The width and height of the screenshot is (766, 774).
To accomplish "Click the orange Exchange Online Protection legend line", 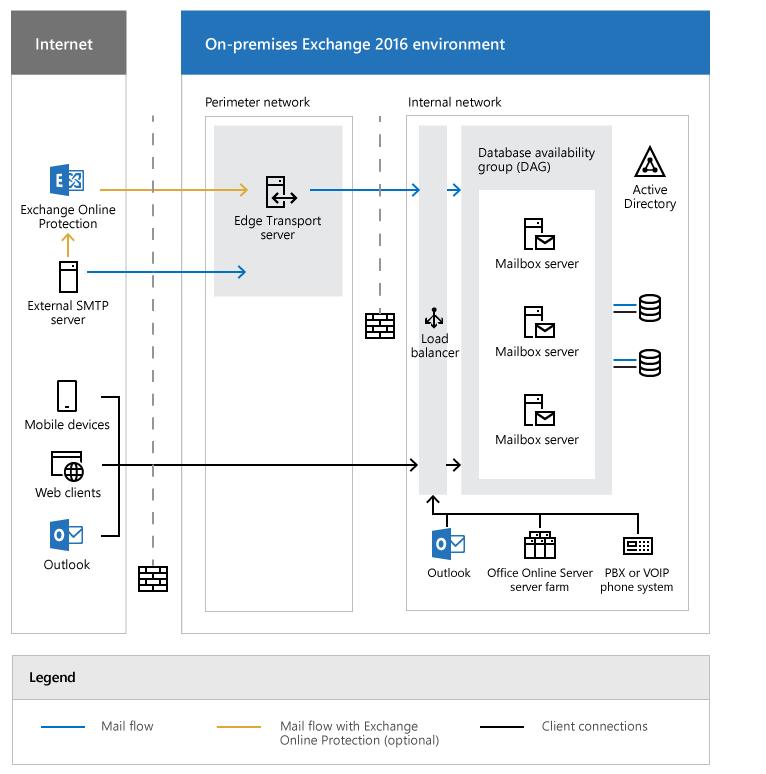I will click(238, 727).
